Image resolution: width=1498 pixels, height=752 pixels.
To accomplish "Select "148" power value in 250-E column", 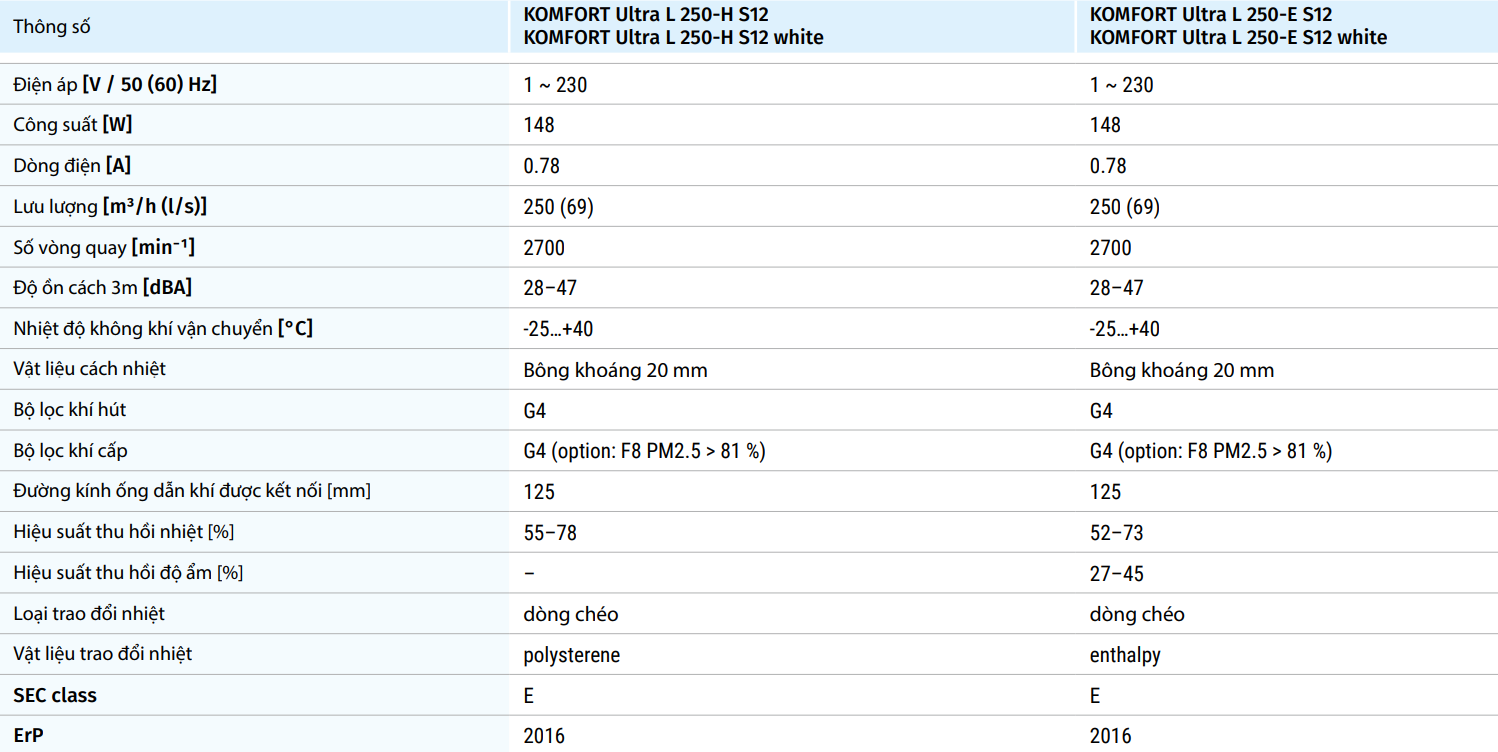I will [1105, 125].
